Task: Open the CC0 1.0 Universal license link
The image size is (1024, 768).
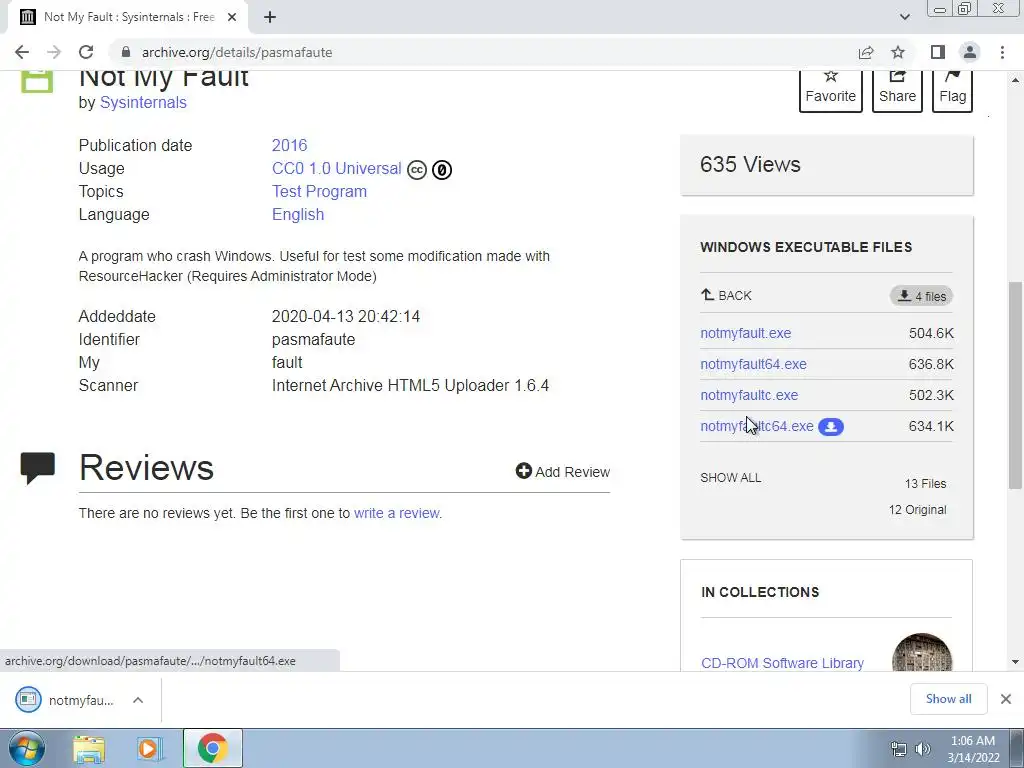Action: click(336, 168)
